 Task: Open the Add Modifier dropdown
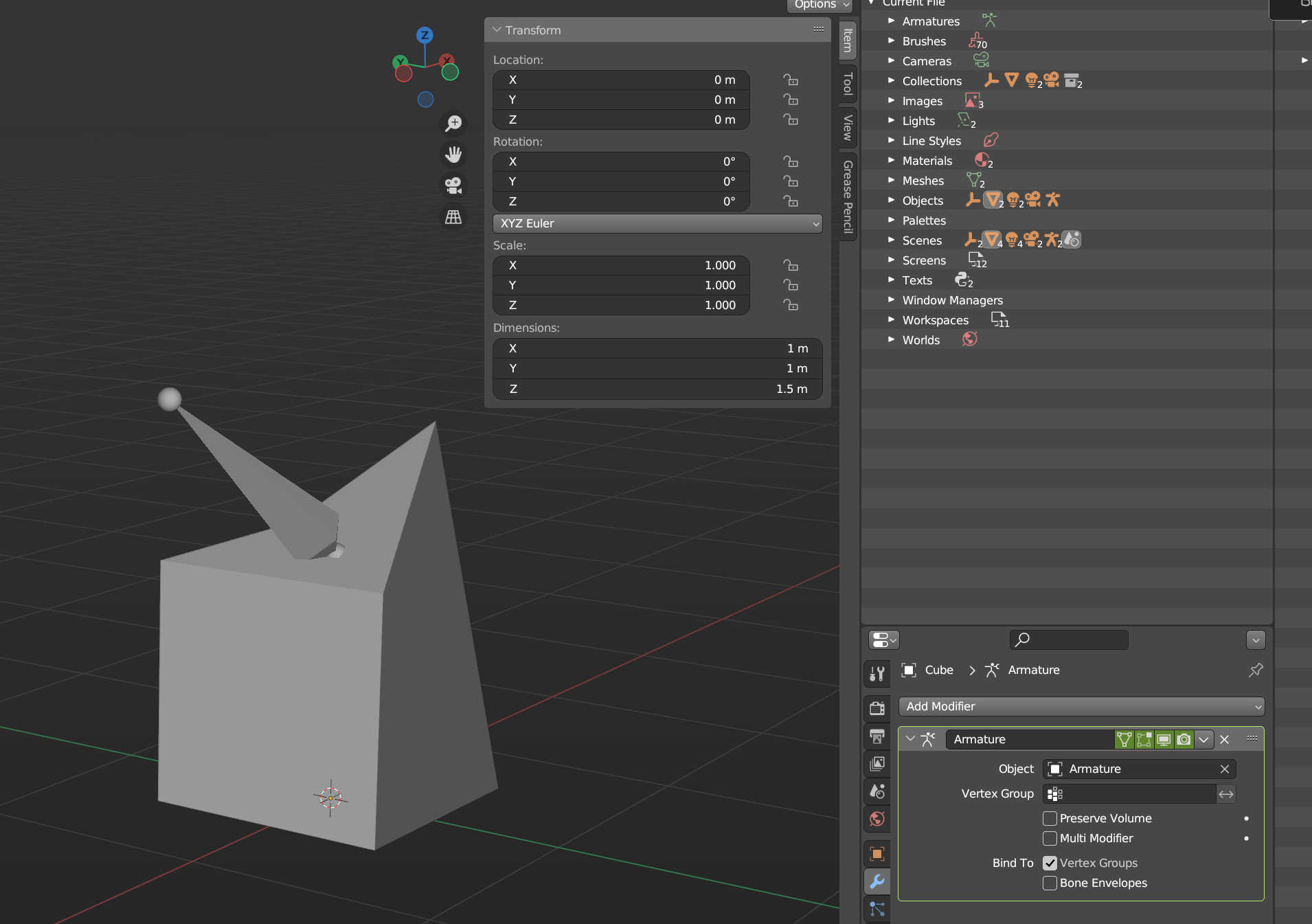pyautogui.click(x=1081, y=706)
